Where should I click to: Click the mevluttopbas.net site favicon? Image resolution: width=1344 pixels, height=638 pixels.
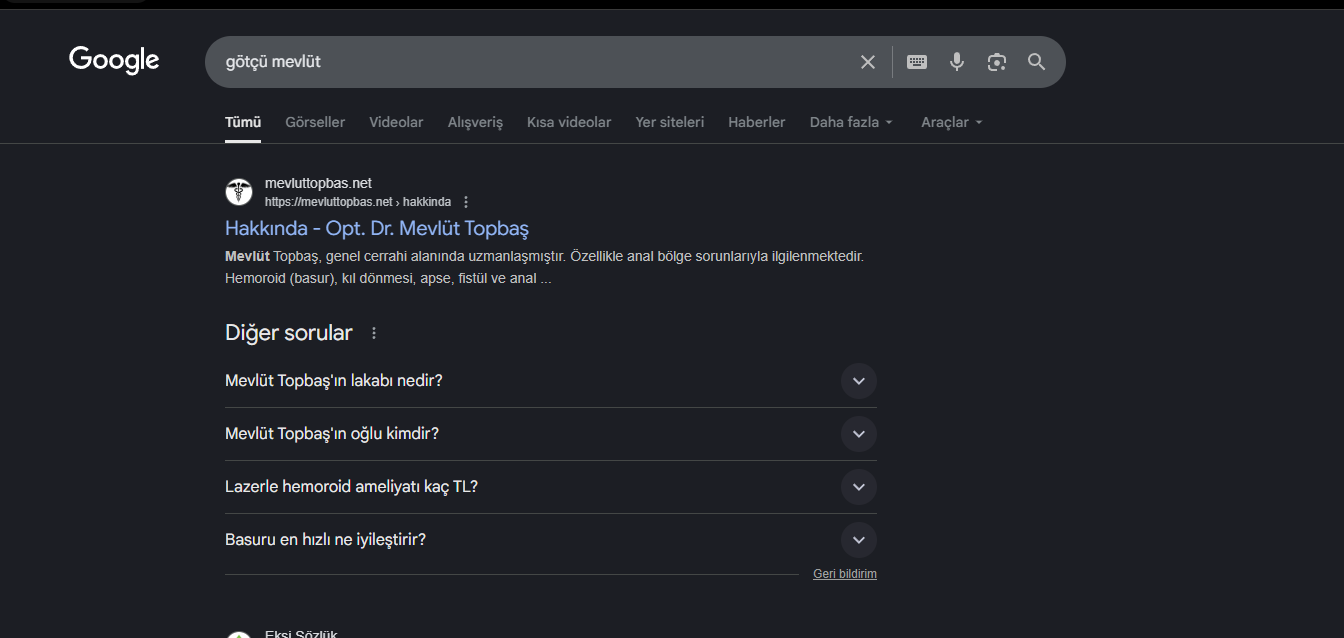(x=239, y=192)
